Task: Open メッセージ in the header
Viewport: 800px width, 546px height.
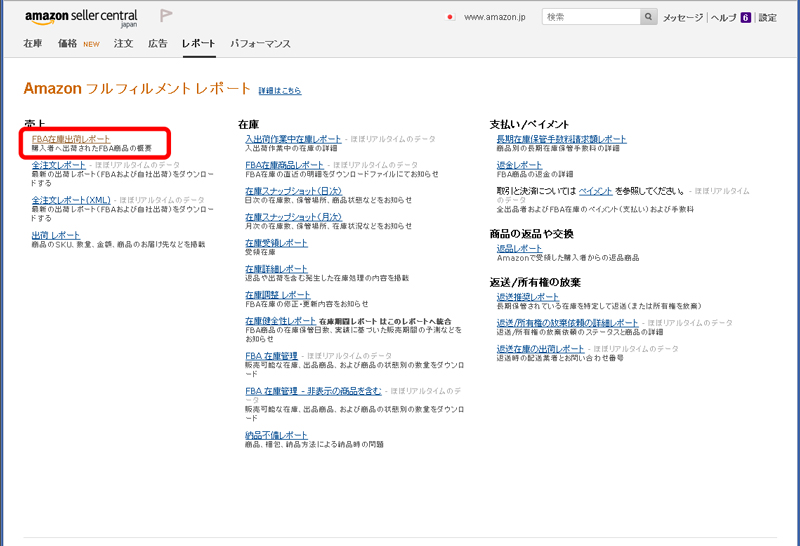Action: click(x=683, y=17)
